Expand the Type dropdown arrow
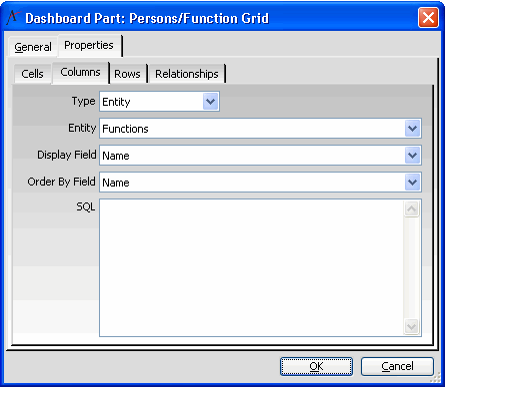This screenshot has height=399, width=528. click(x=210, y=101)
